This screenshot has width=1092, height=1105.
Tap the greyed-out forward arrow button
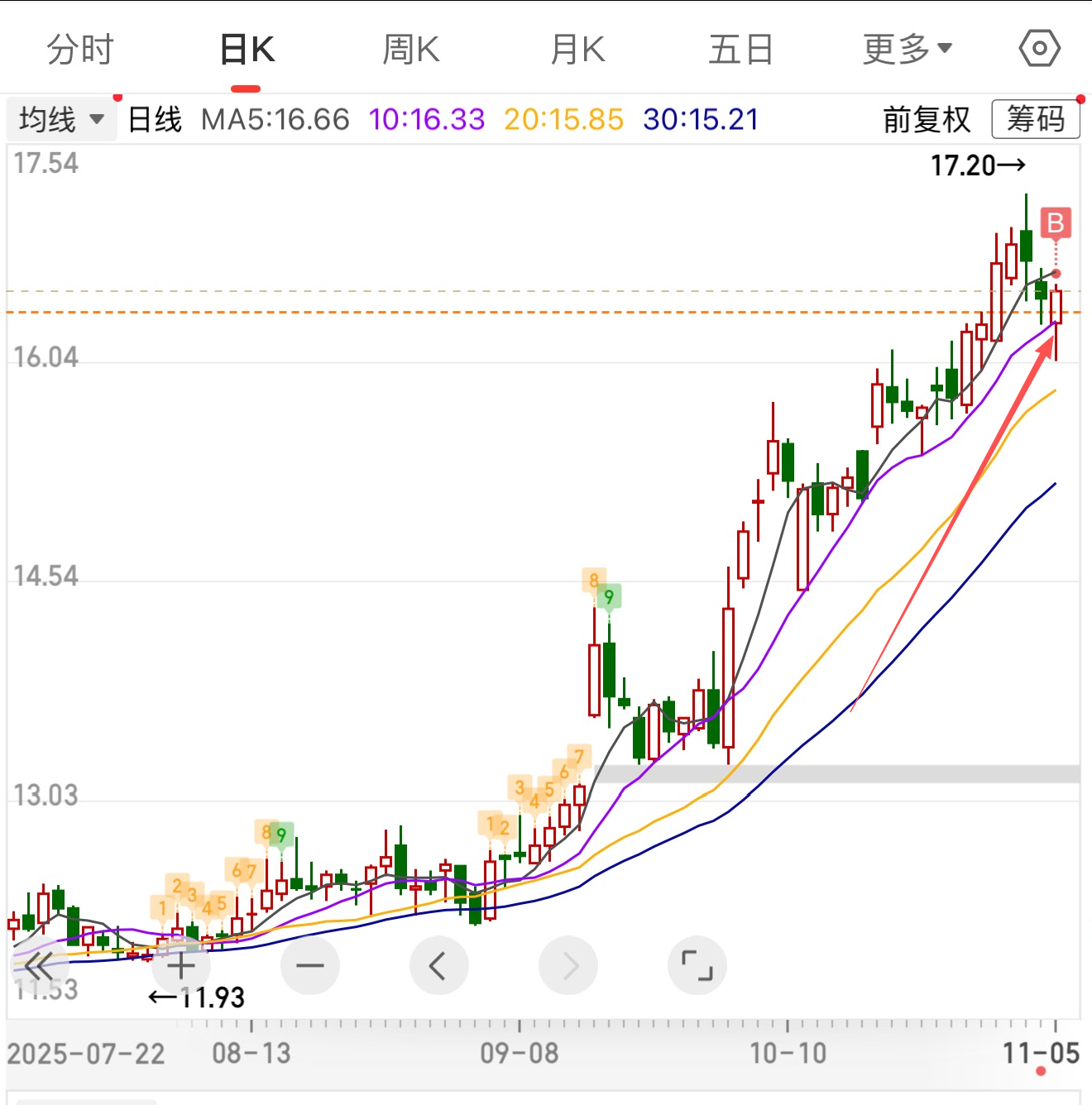568,965
